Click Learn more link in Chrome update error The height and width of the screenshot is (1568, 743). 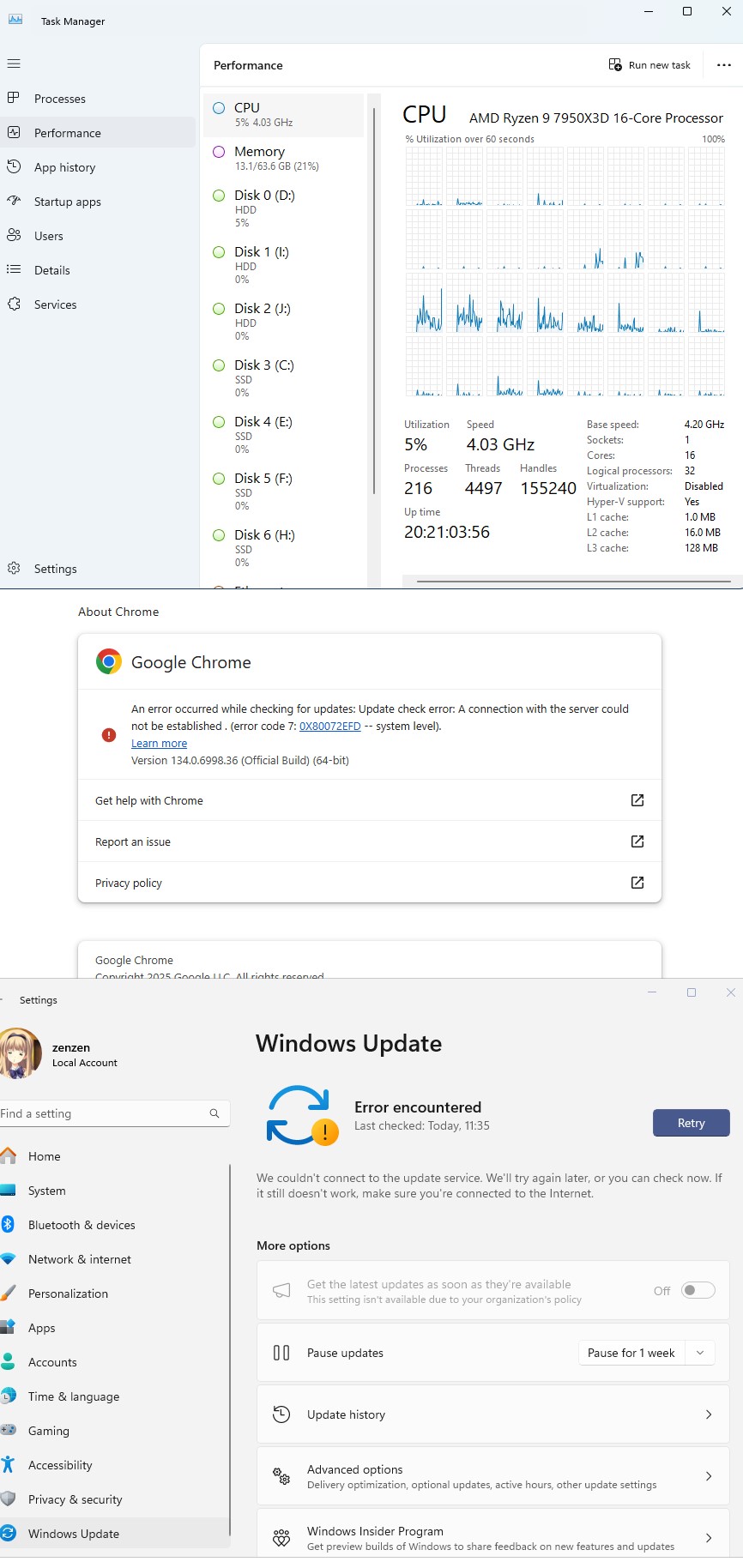[159, 744]
